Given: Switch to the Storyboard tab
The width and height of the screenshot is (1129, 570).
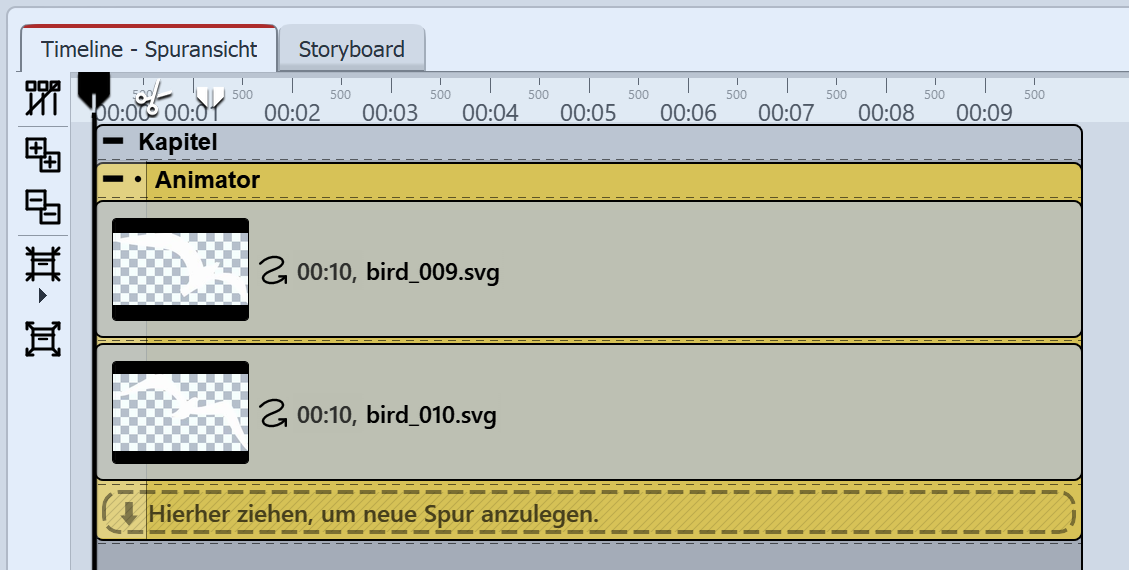Looking at the screenshot, I should pyautogui.click(x=351, y=49).
